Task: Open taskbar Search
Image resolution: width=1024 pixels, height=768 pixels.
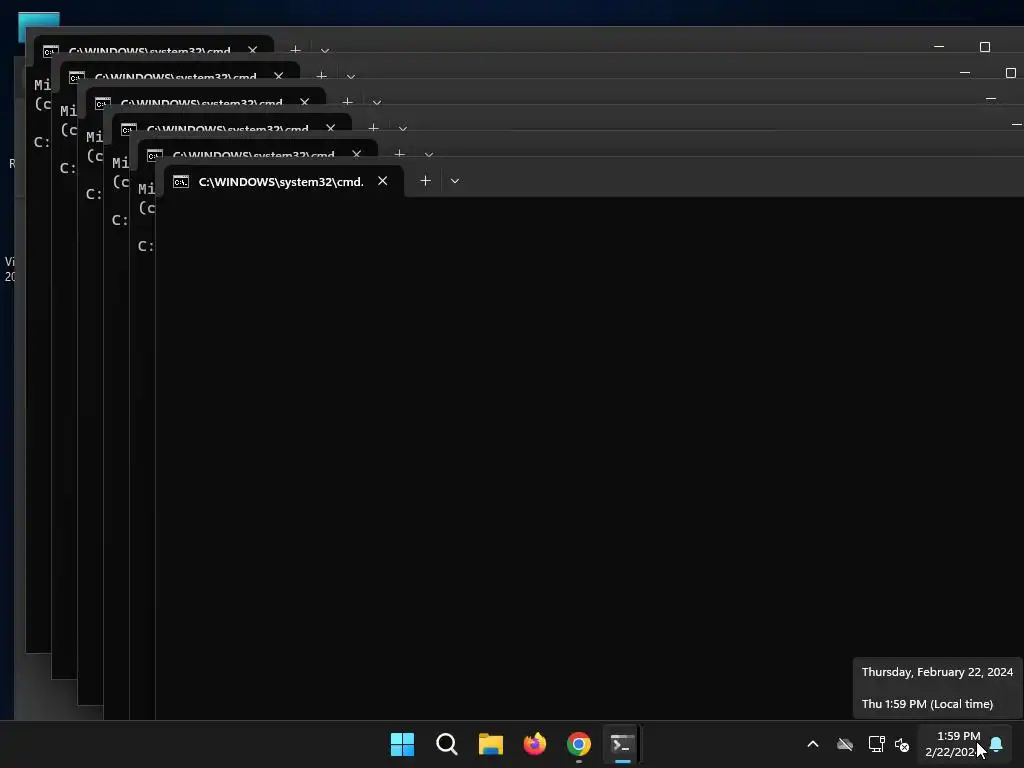Action: pos(447,744)
